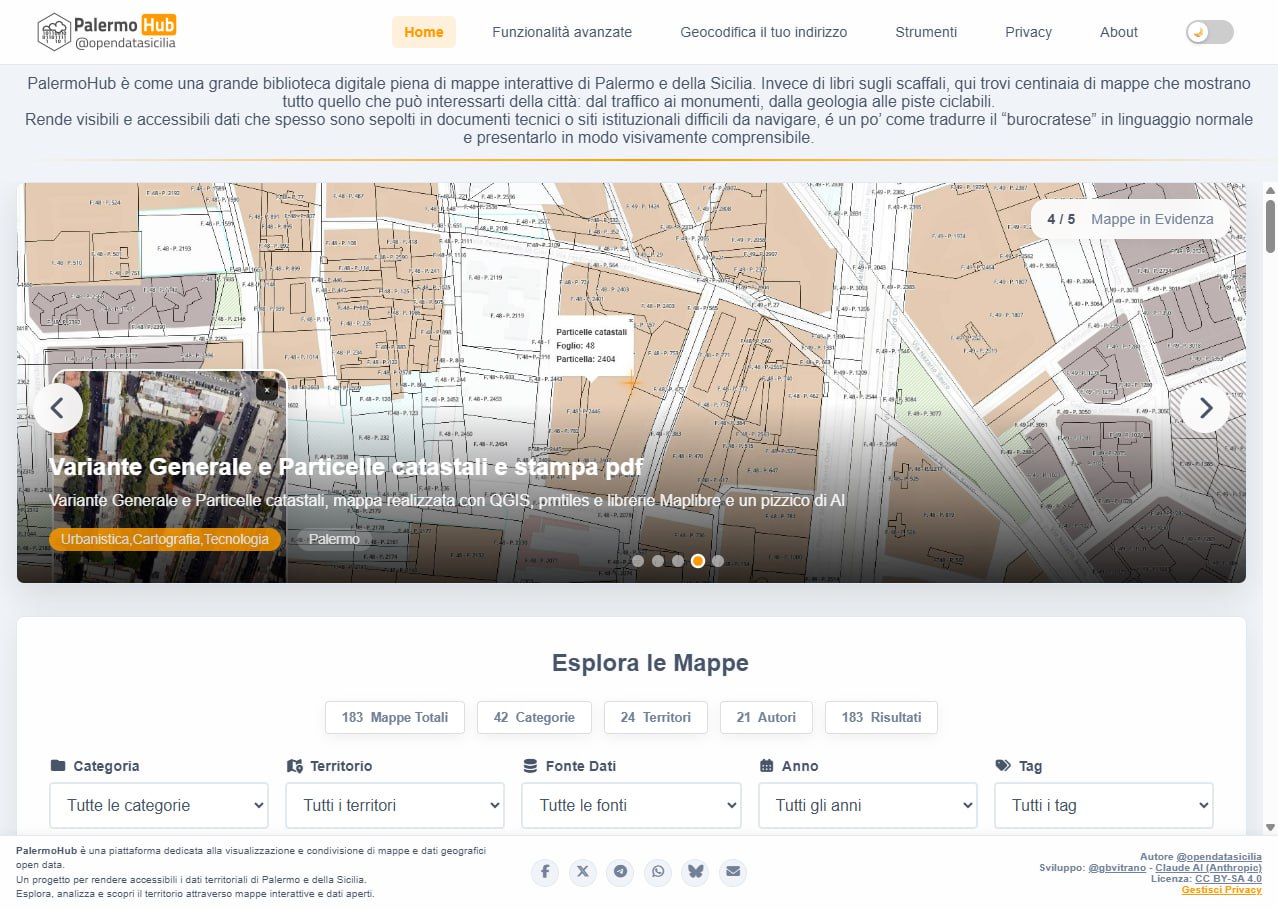Image resolution: width=1278 pixels, height=910 pixels.
Task: Advance carousel with the right arrow
Action: 1204,408
